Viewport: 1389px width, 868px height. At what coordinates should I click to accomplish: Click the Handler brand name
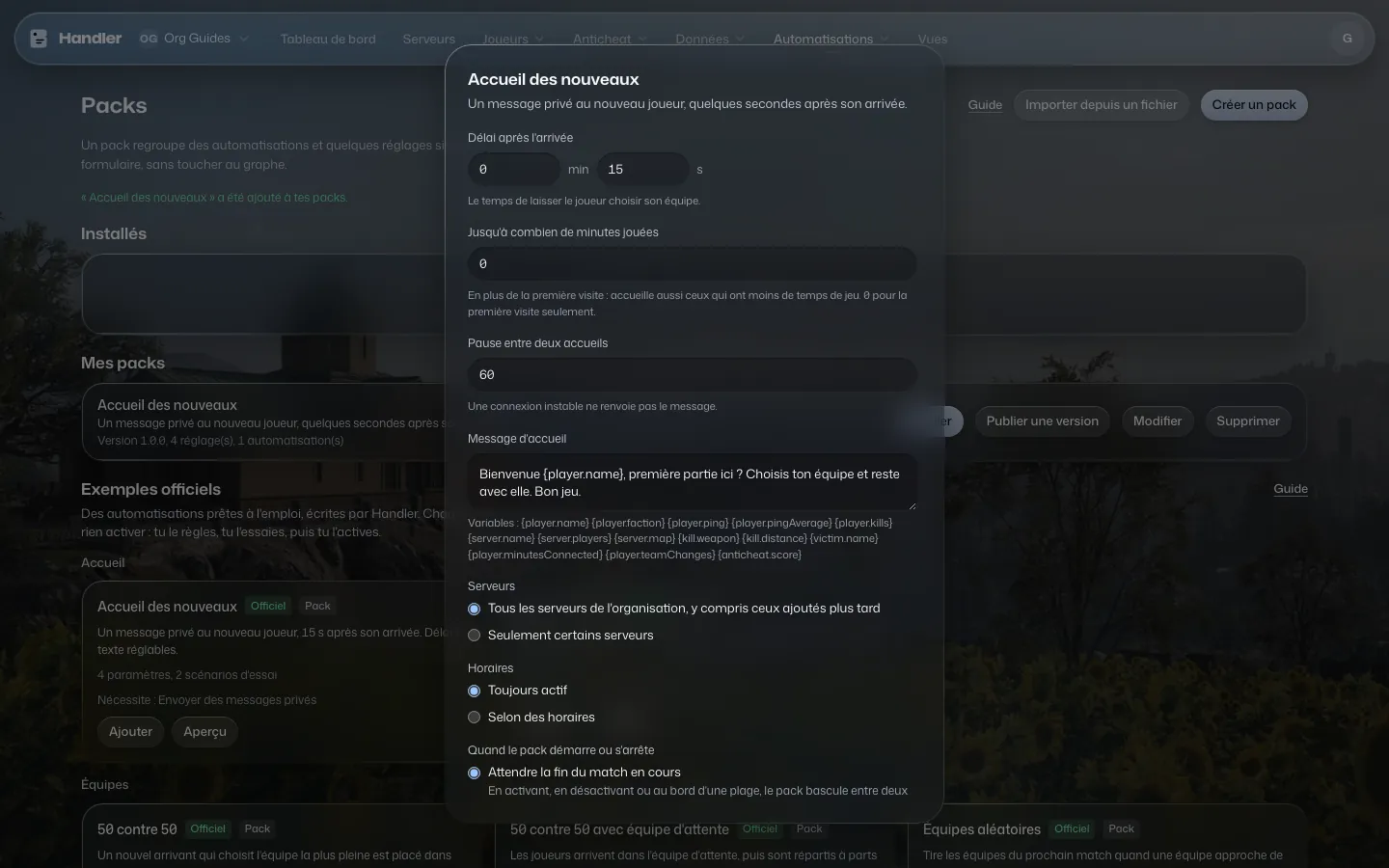tap(90, 39)
